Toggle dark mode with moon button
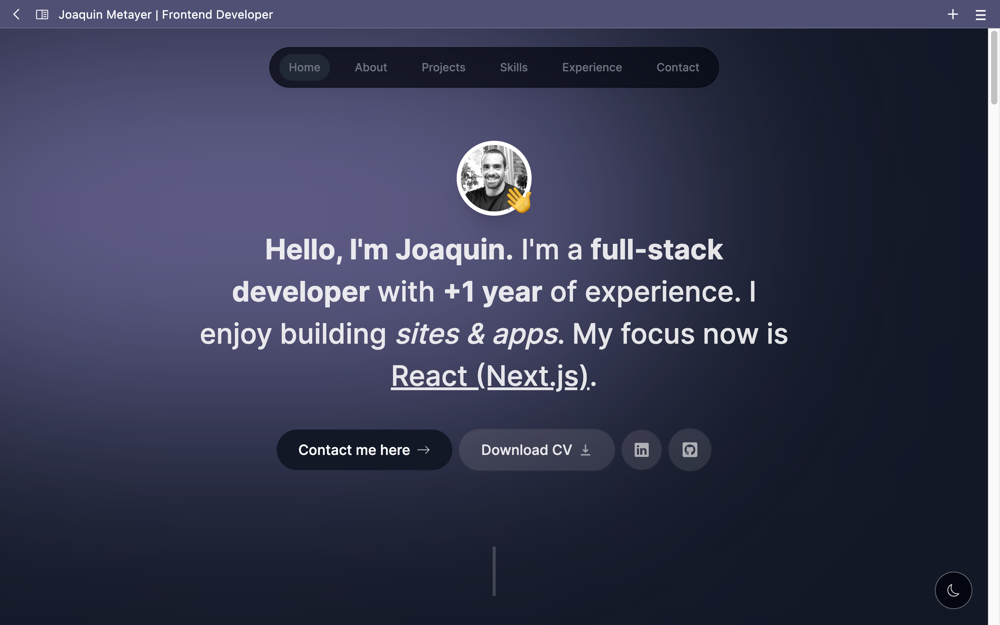 point(953,590)
